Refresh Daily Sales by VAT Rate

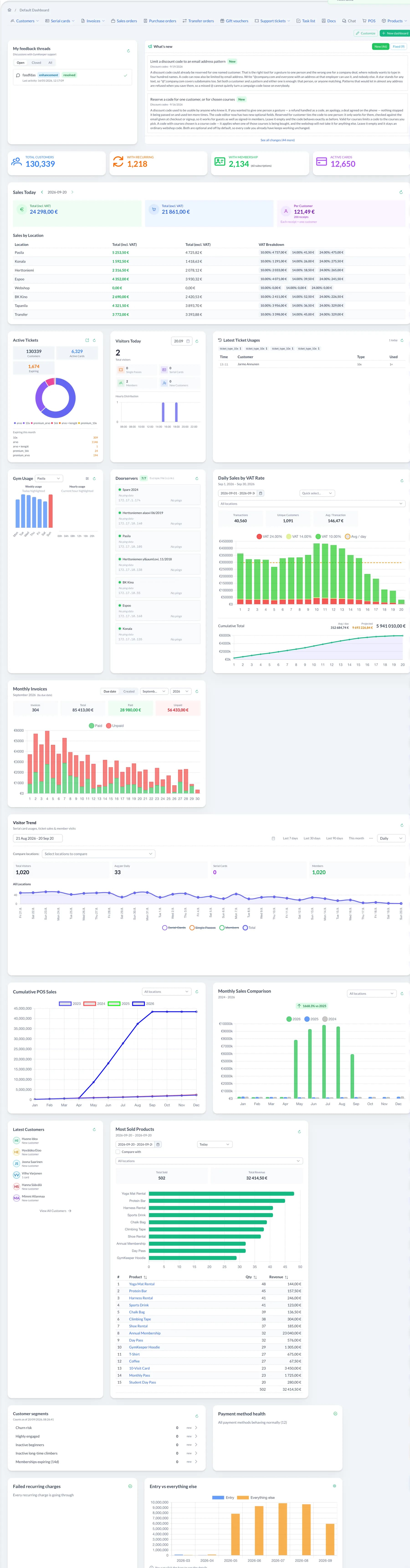tap(402, 481)
